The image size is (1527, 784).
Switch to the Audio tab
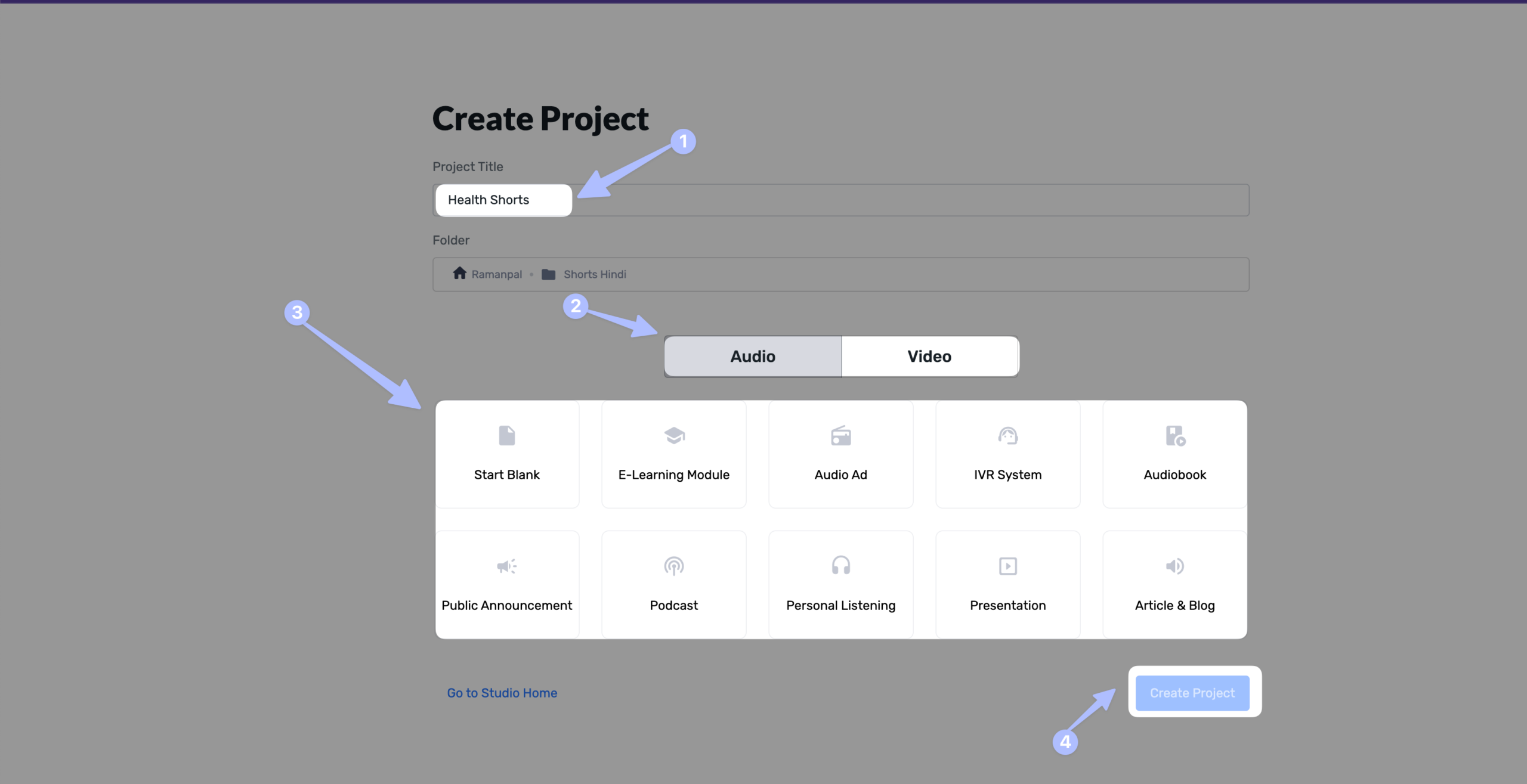(753, 357)
